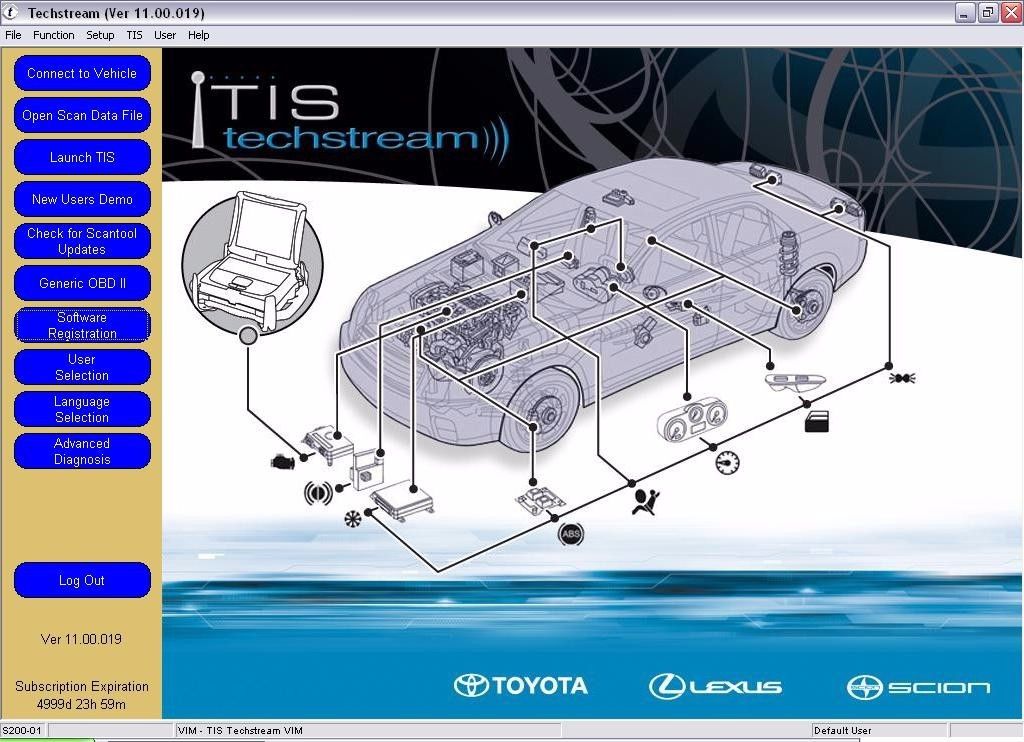Open the Help menu
1024x742 pixels.
pos(199,35)
